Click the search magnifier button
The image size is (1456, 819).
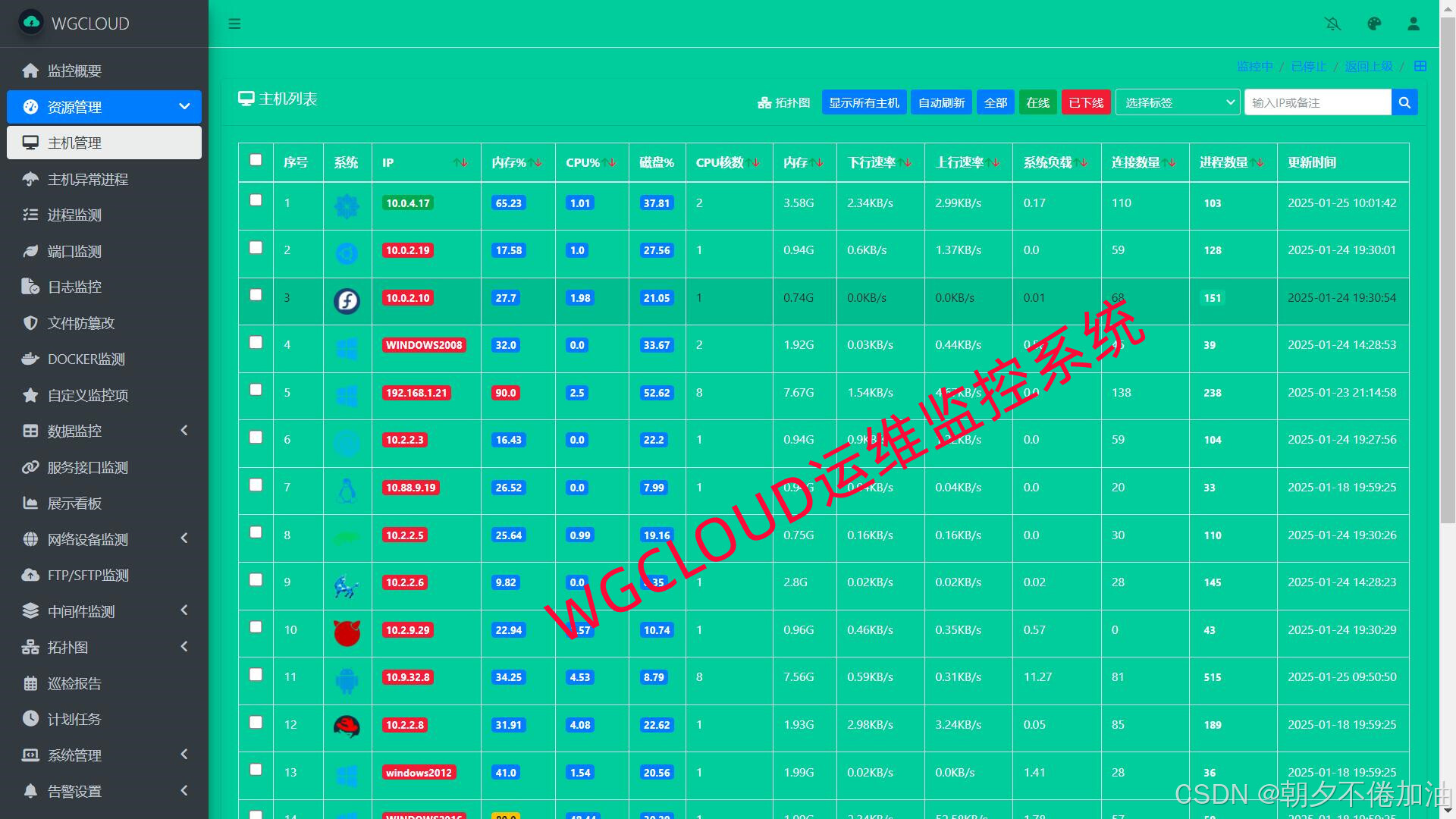pyautogui.click(x=1404, y=102)
